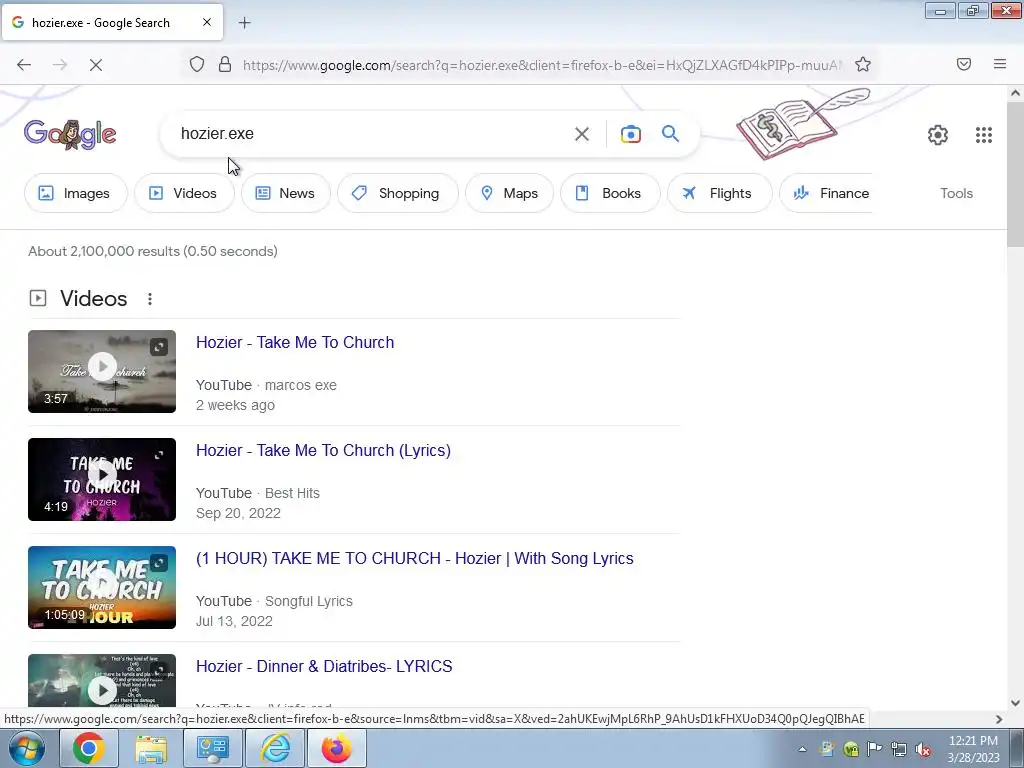Open Take Me To Church (Lyrics) link
Image resolution: width=1024 pixels, height=768 pixels.
click(x=323, y=451)
